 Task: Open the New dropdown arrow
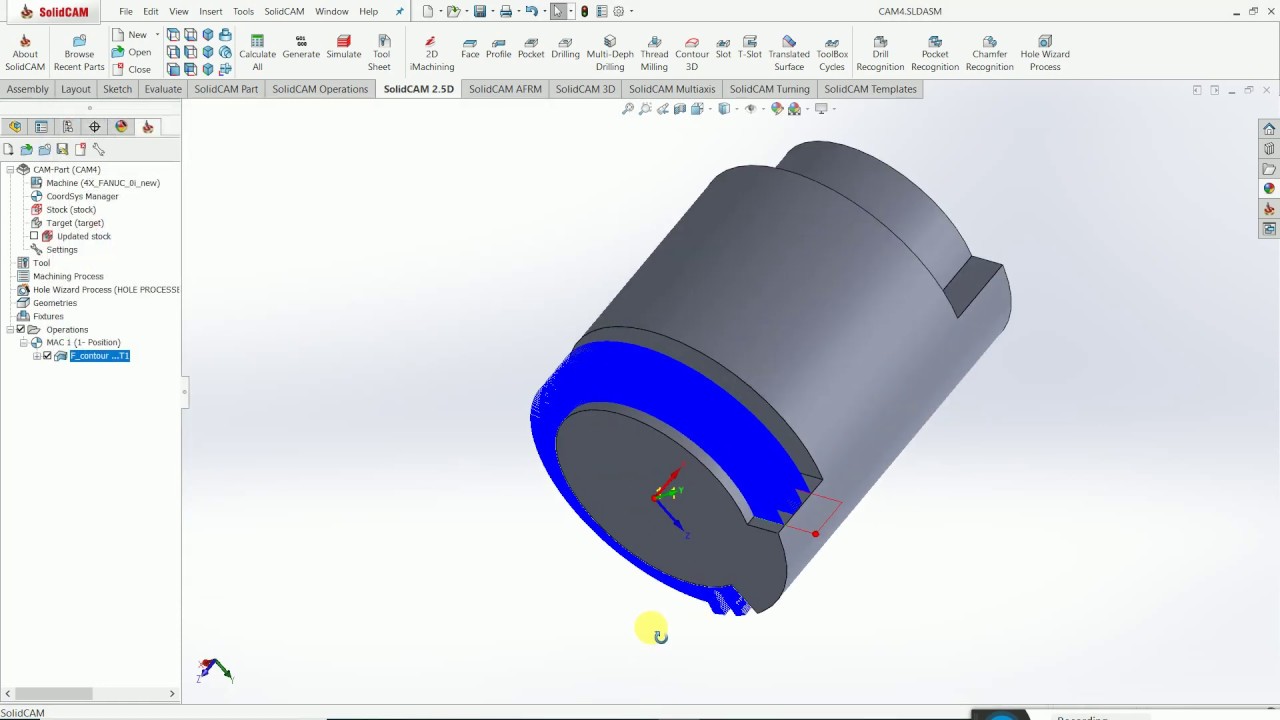pos(157,35)
